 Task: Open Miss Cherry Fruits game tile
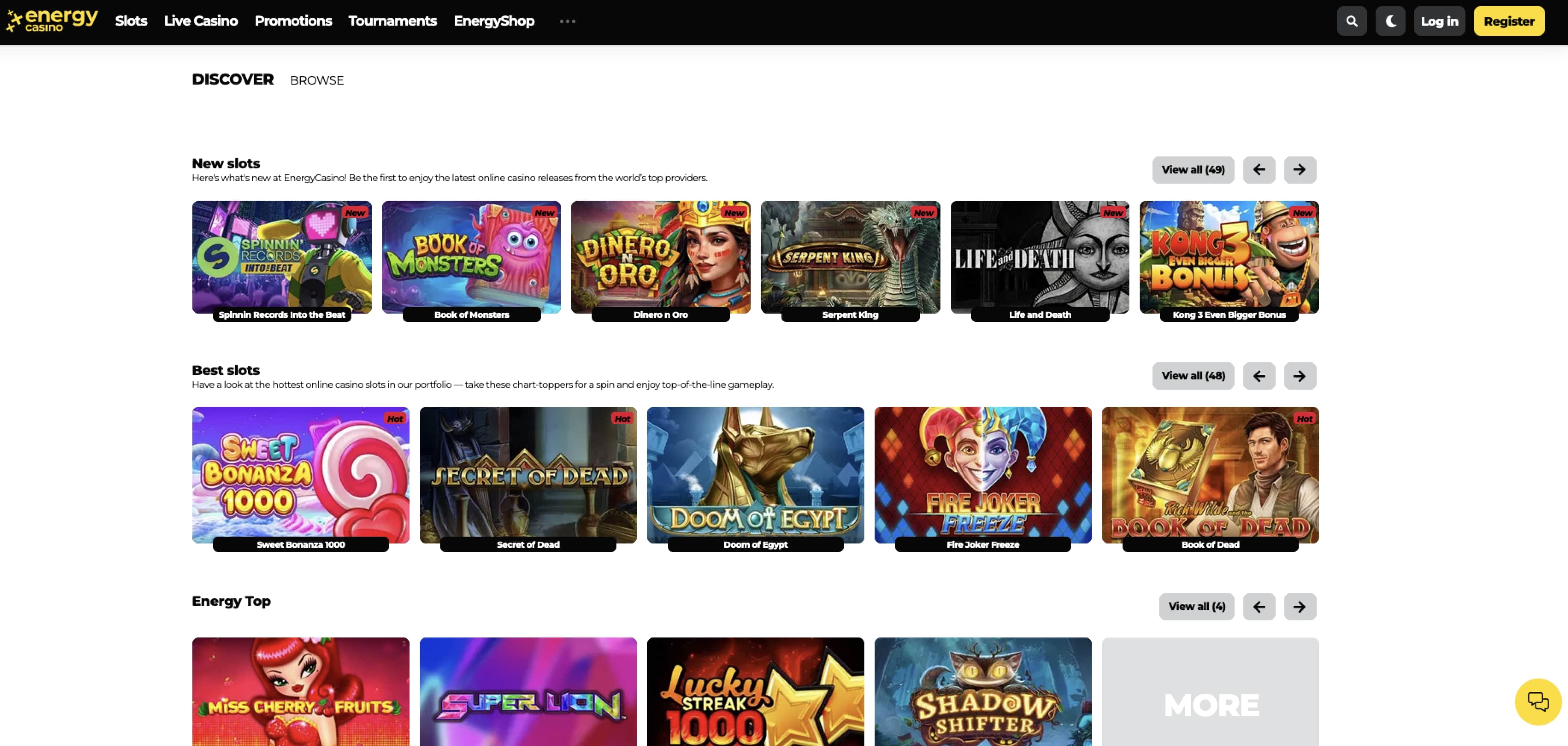coord(301,692)
